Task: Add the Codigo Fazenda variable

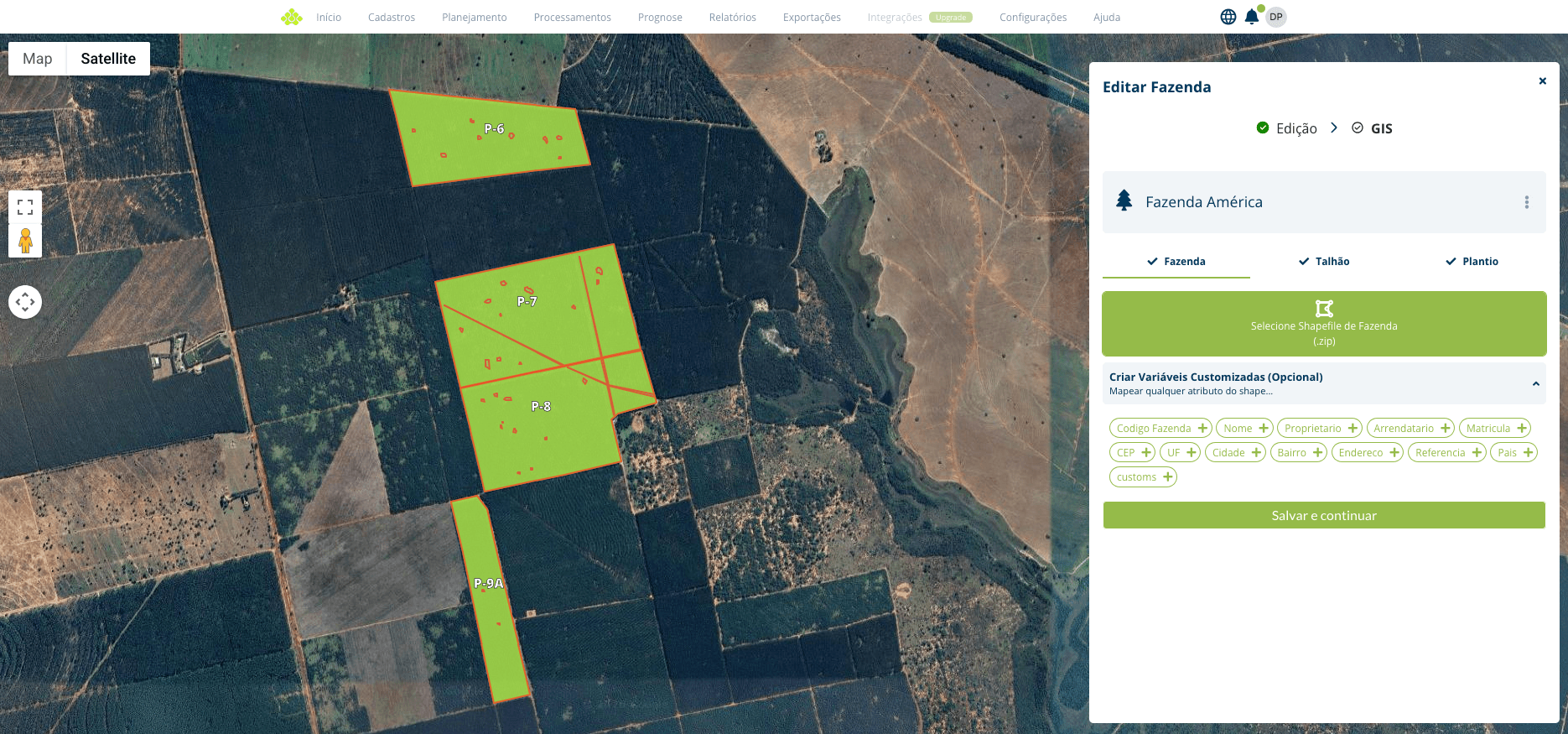Action: 1161,428
